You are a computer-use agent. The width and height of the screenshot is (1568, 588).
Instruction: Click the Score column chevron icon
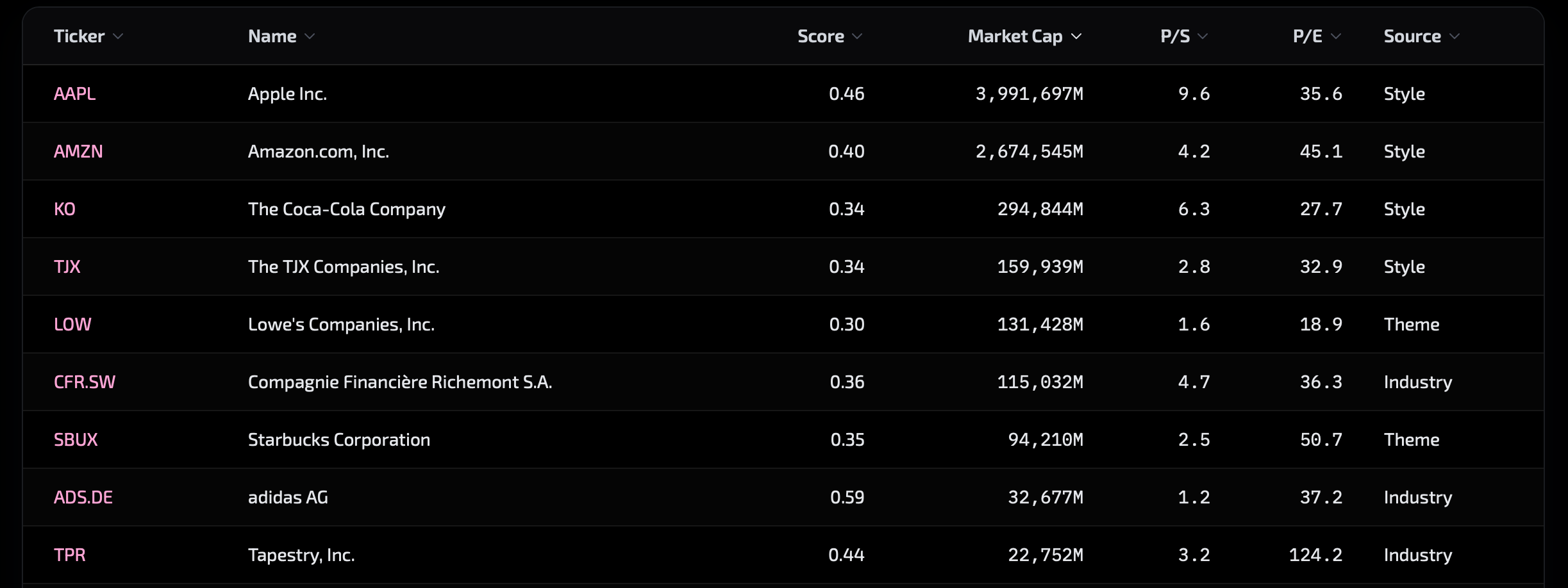857,37
